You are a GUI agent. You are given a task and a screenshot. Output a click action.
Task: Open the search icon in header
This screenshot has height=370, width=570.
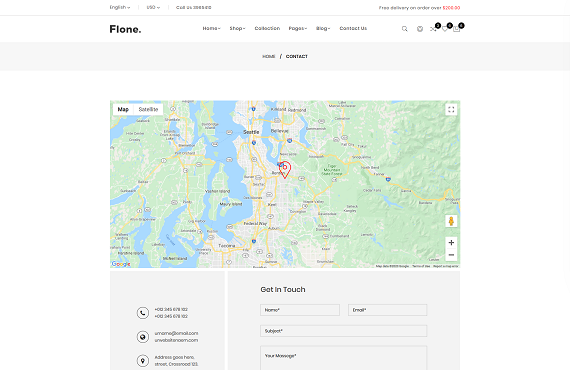[x=405, y=29]
